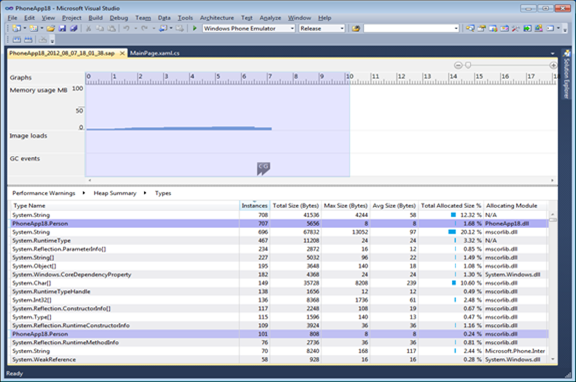Click the green arrow Start Page icon

528,28
